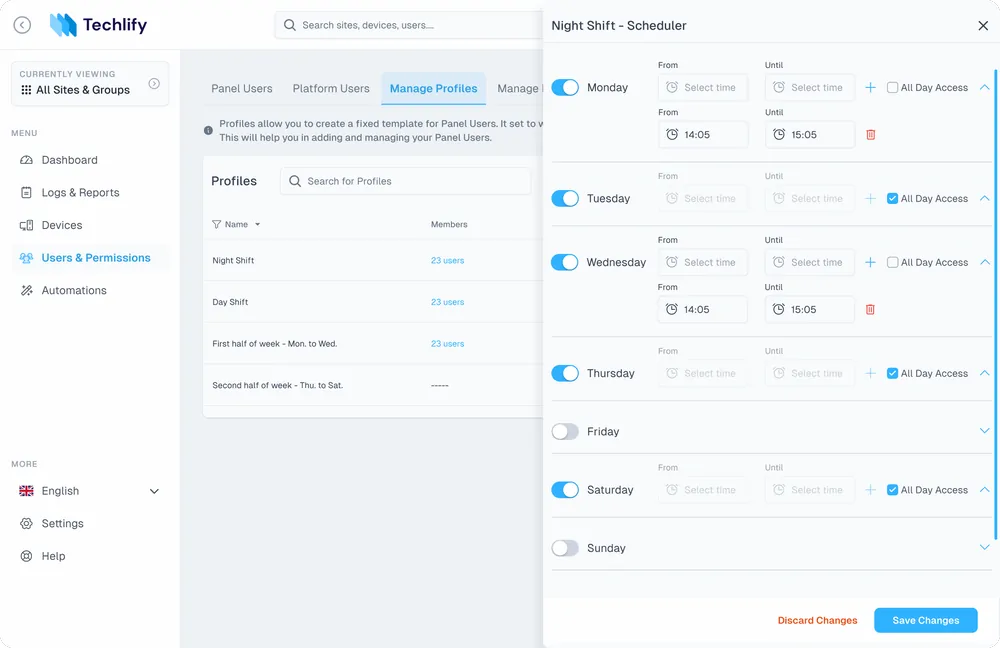
Task: Click the Automations magic wand icon
Action: pyautogui.click(x=26, y=290)
